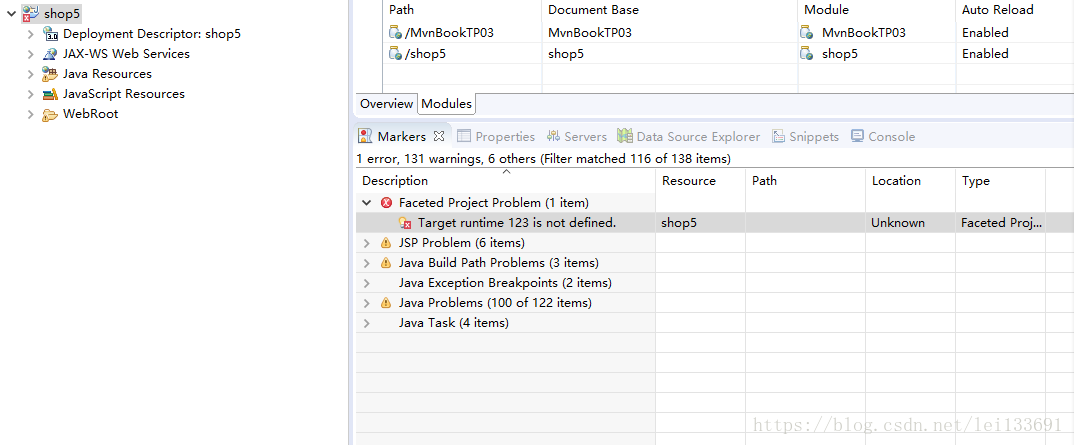
Task: Click the /shop5 path module icon
Action: click(395, 53)
